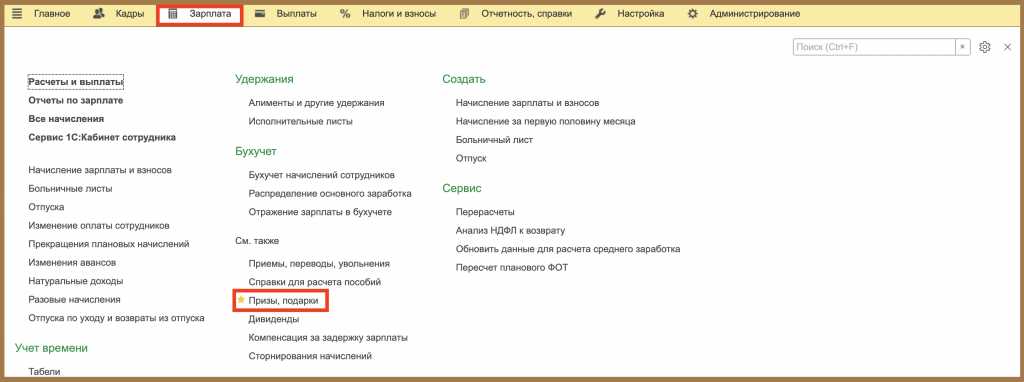
Task: Open Расчеты и выплаты
Action: coord(76,82)
